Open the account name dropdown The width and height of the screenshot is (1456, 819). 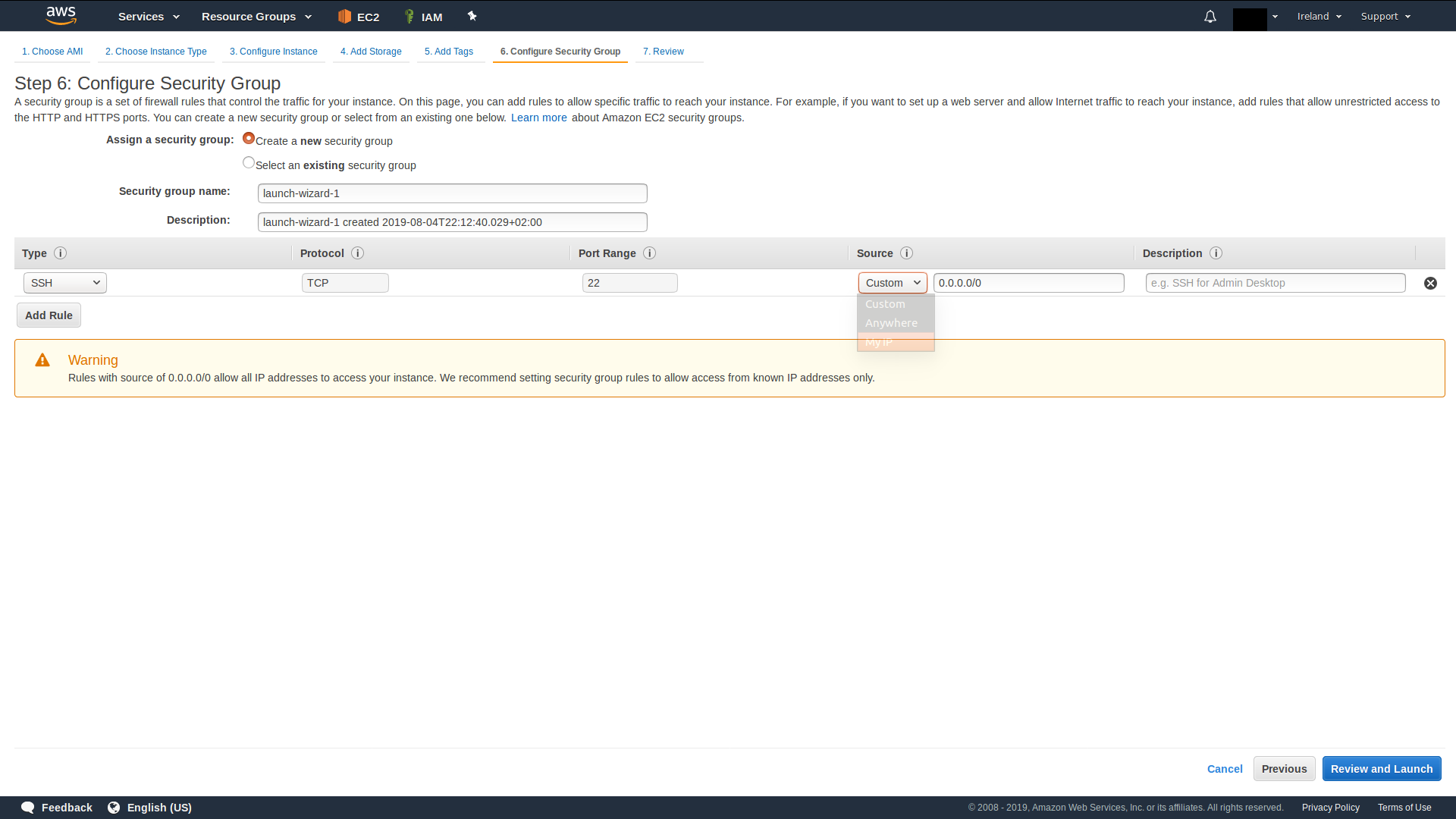1256,17
